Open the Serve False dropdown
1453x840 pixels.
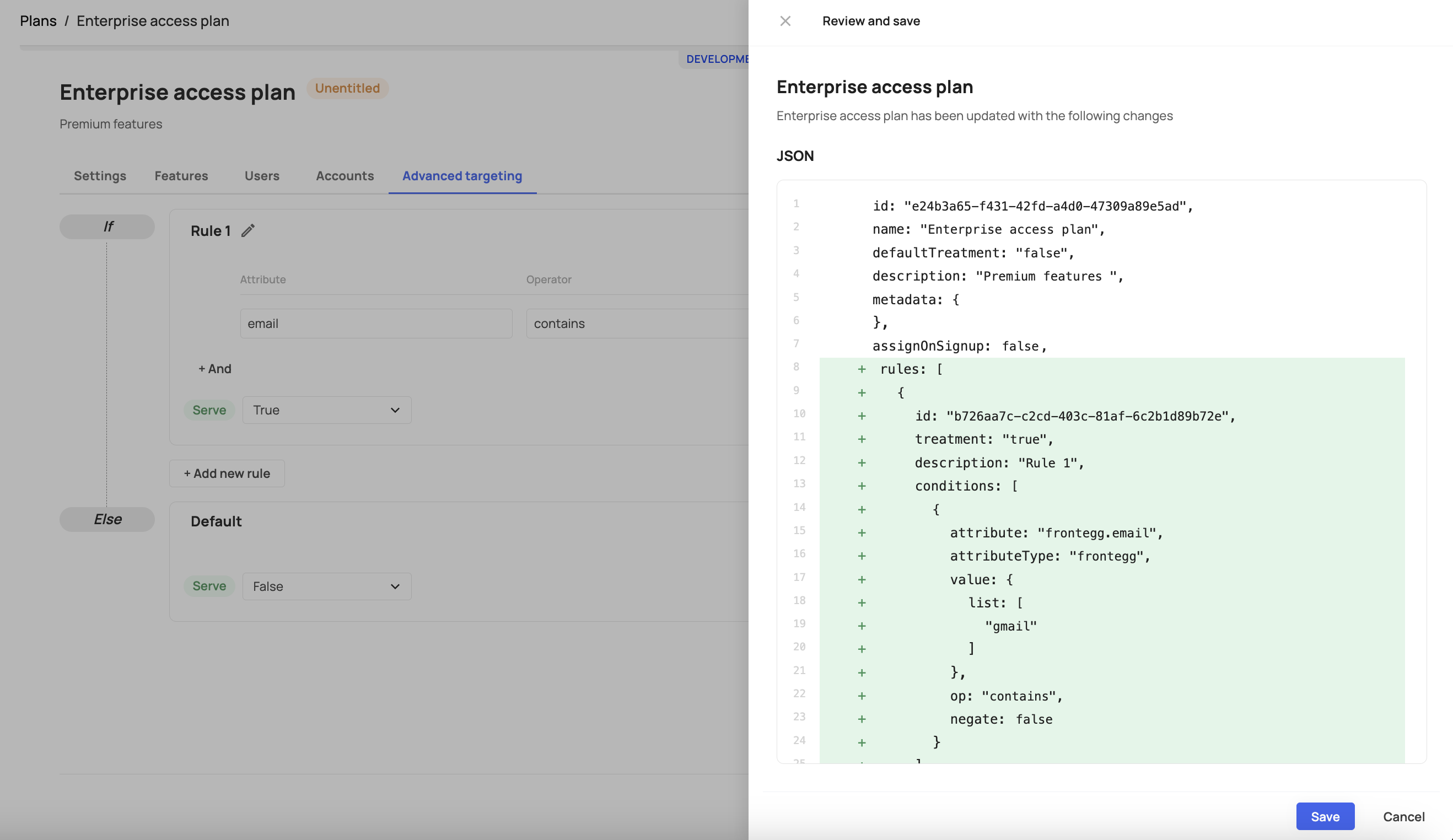(x=326, y=586)
